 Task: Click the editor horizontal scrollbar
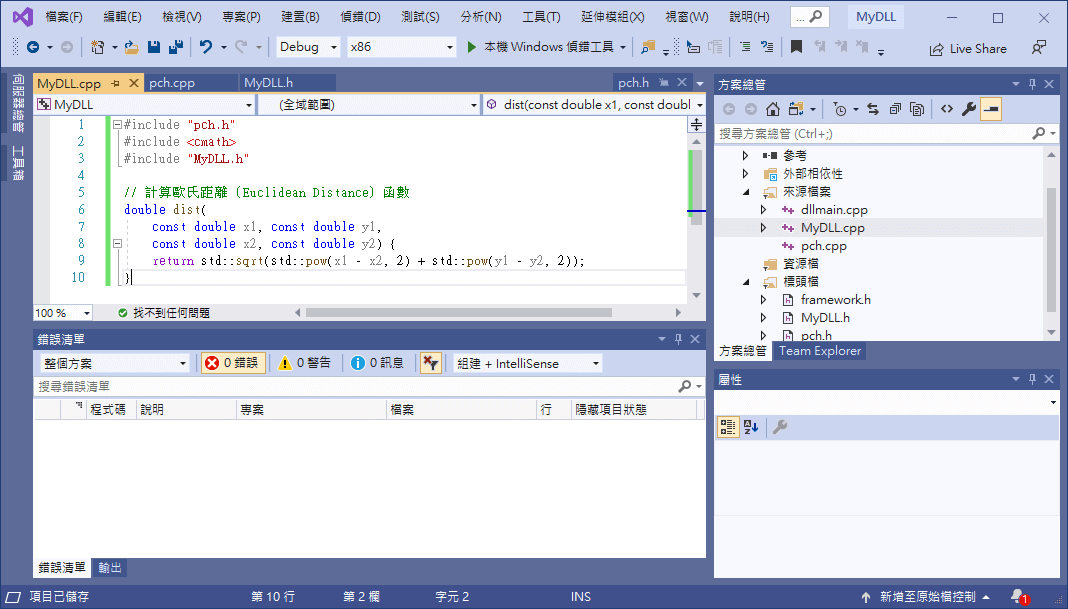pyautogui.click(x=458, y=313)
